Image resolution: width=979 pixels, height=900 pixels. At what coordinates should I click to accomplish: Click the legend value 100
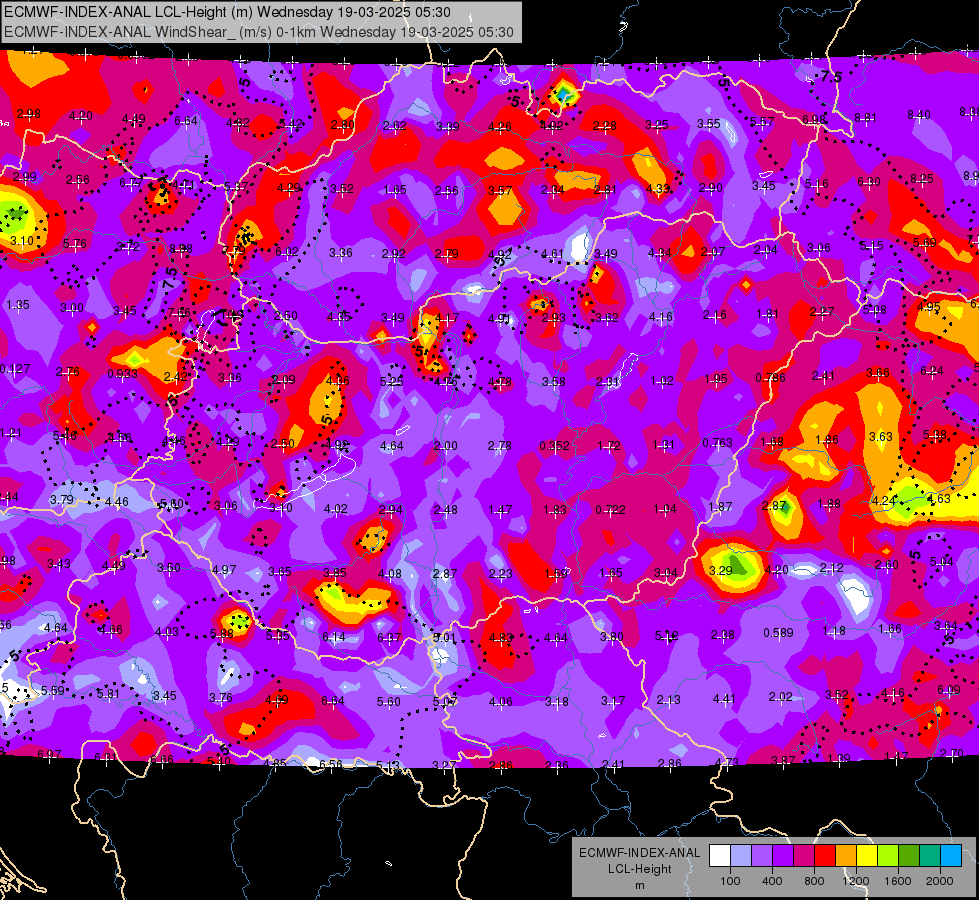tap(730, 881)
